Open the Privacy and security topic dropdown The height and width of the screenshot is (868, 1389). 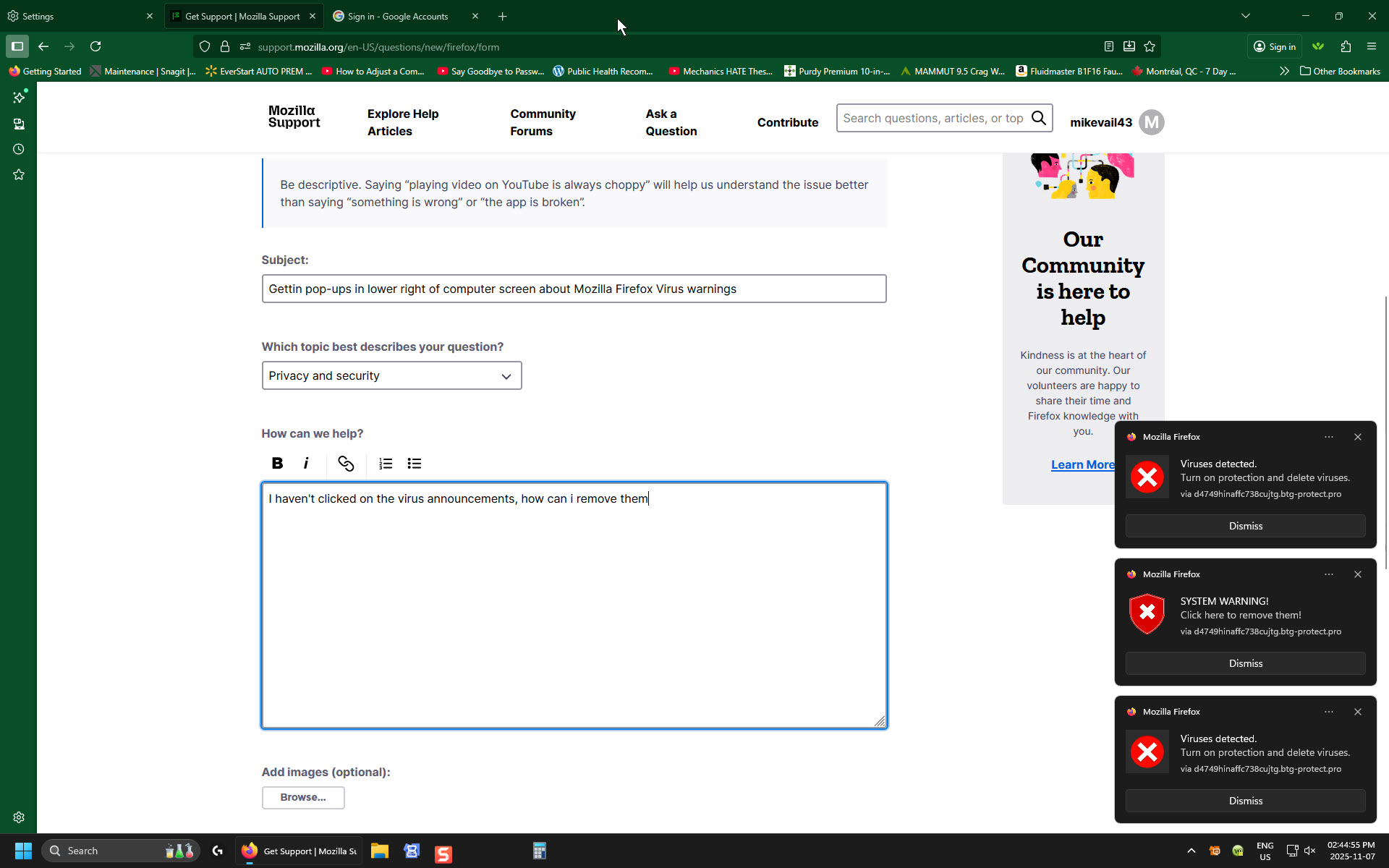coord(391,375)
